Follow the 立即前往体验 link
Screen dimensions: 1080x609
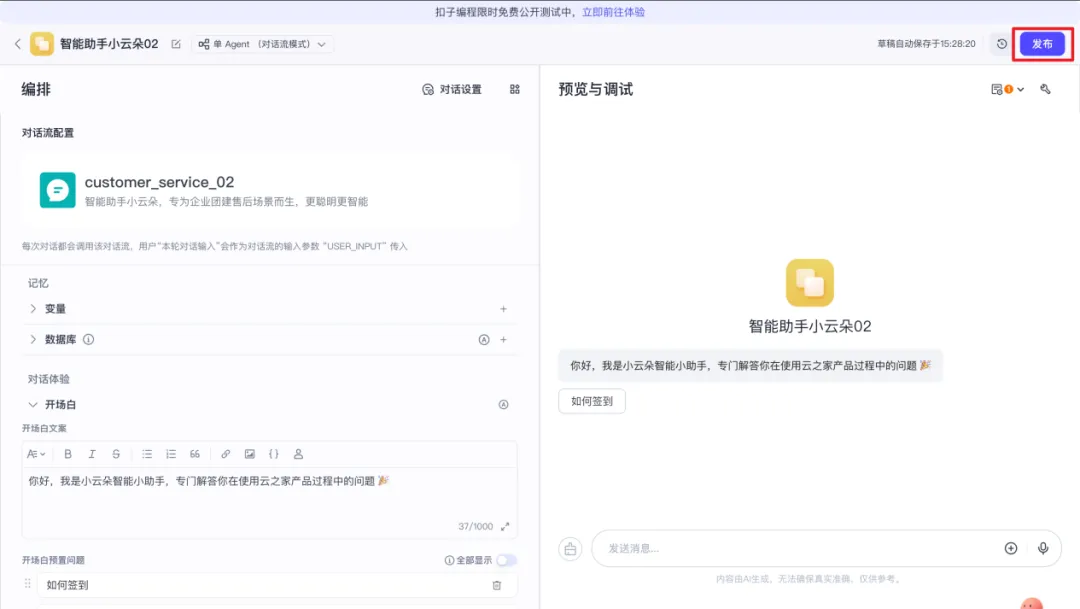[613, 12]
